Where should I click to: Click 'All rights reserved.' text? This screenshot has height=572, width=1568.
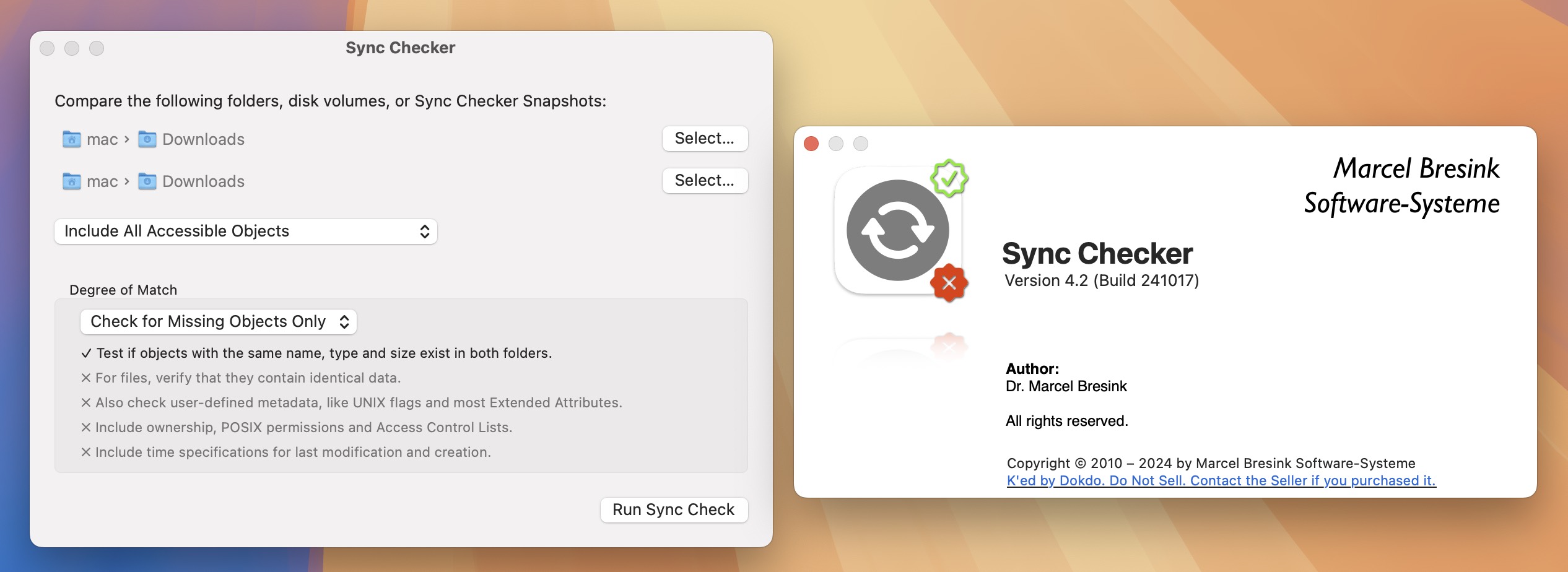[x=1067, y=422]
